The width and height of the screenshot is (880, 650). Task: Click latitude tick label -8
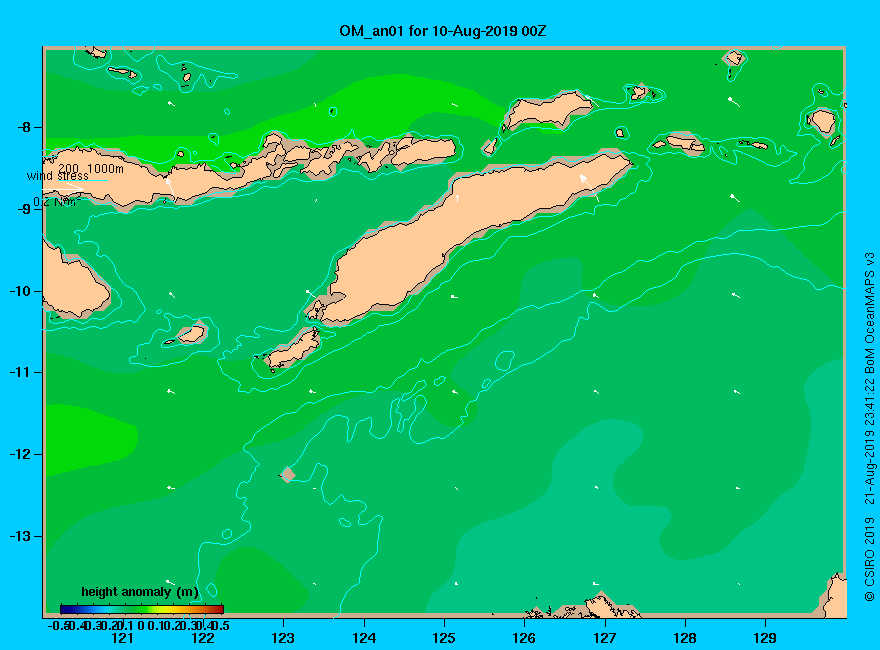pos(24,127)
